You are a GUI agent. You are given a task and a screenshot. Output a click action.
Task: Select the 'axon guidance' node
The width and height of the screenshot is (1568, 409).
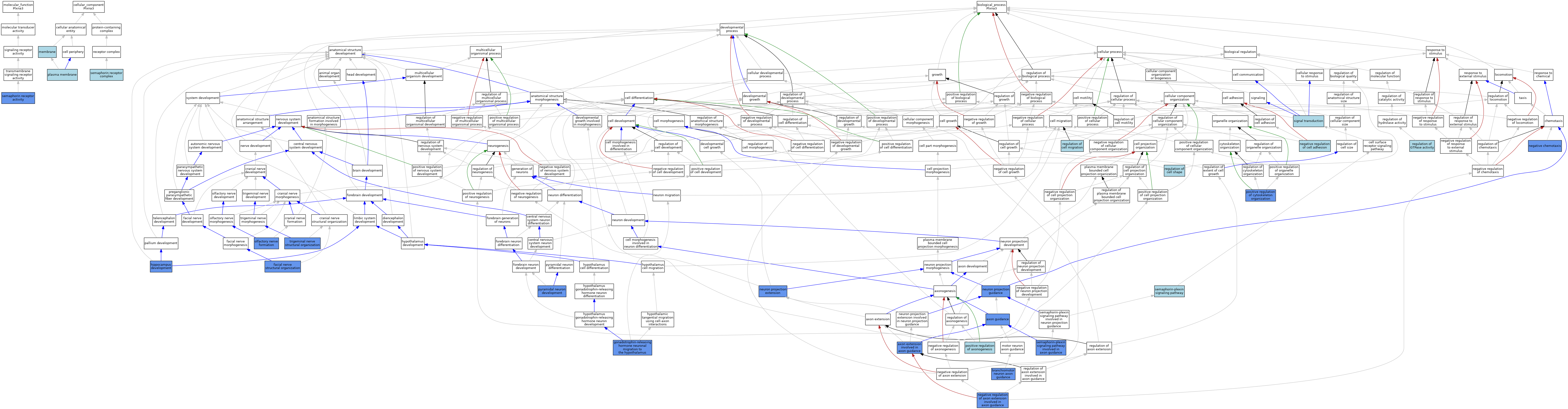coord(998,319)
